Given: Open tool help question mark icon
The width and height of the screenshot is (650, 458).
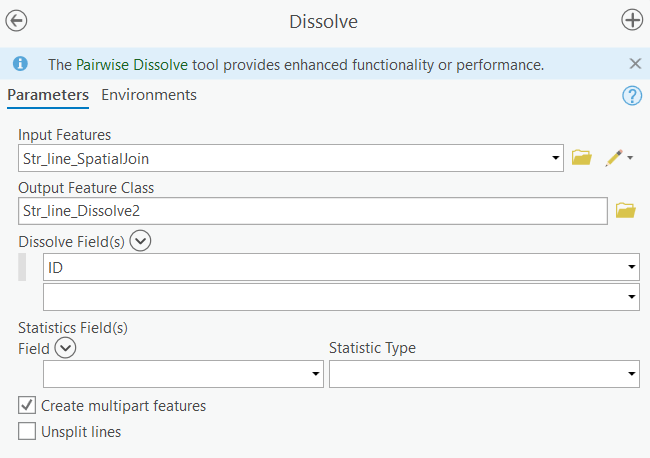Looking at the screenshot, I should [x=632, y=95].
